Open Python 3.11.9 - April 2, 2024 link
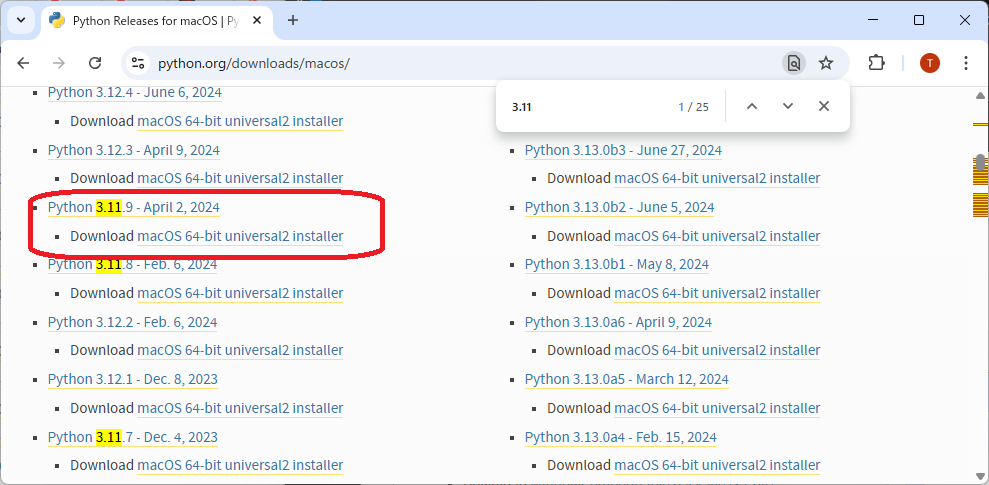The width and height of the screenshot is (989, 485). click(x=133, y=207)
